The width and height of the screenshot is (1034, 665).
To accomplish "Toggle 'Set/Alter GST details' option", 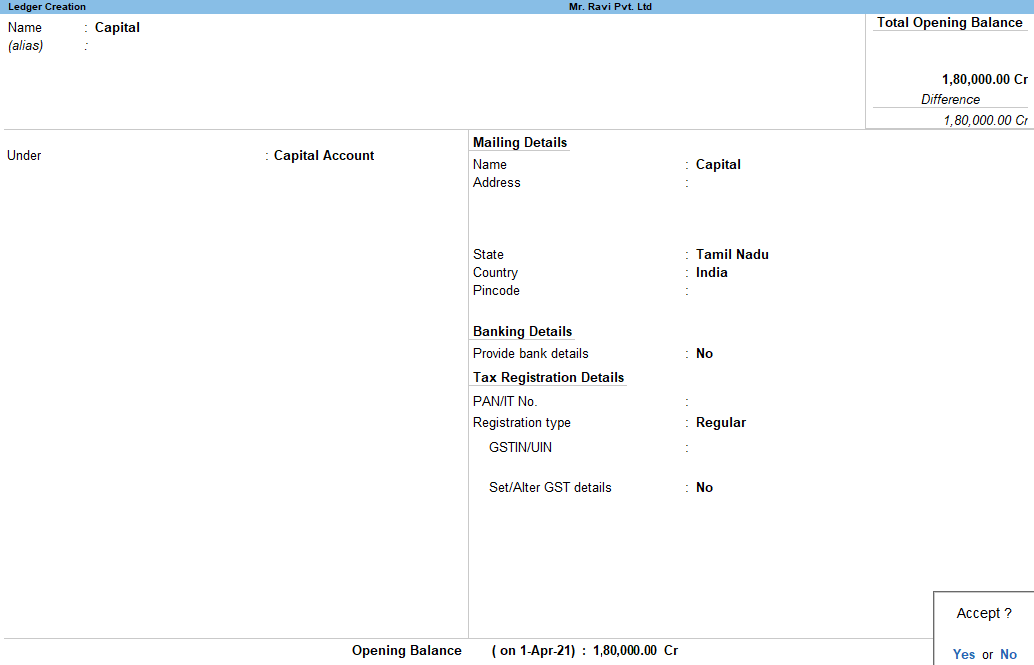I will (x=704, y=488).
